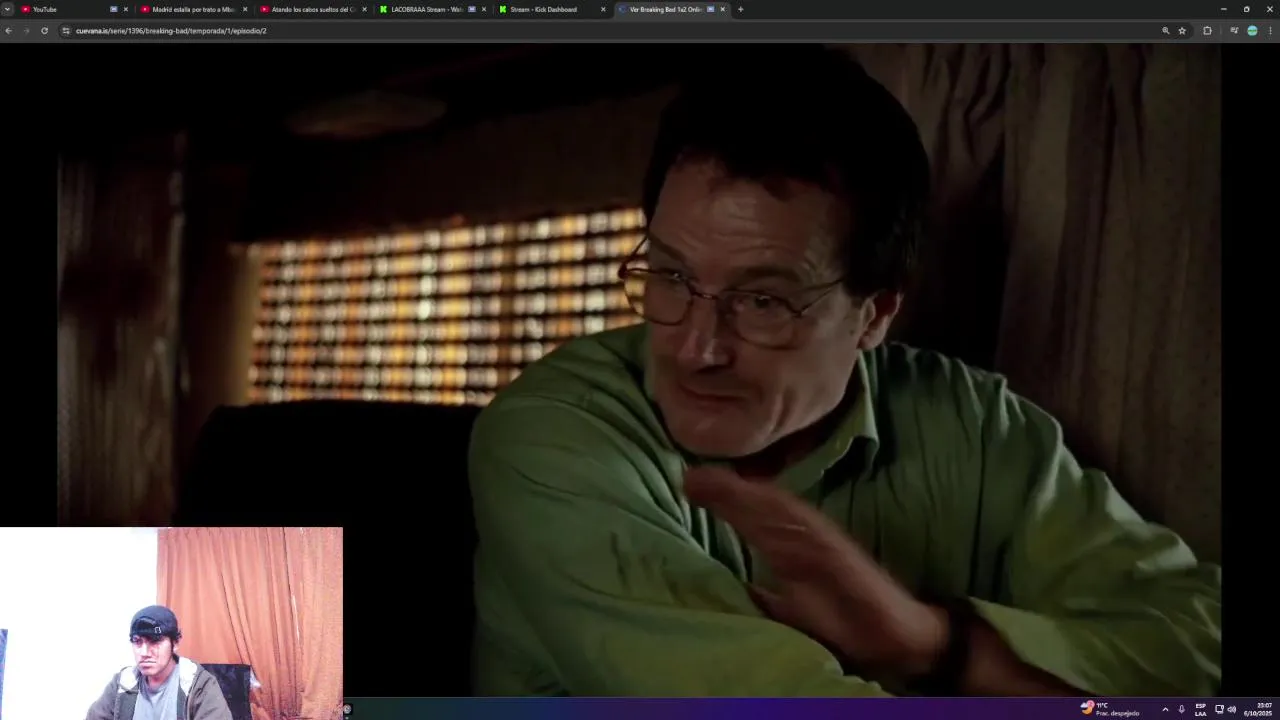The image size is (1280, 720).
Task: Change the ESP LAA keyboard language
Action: click(1200, 709)
